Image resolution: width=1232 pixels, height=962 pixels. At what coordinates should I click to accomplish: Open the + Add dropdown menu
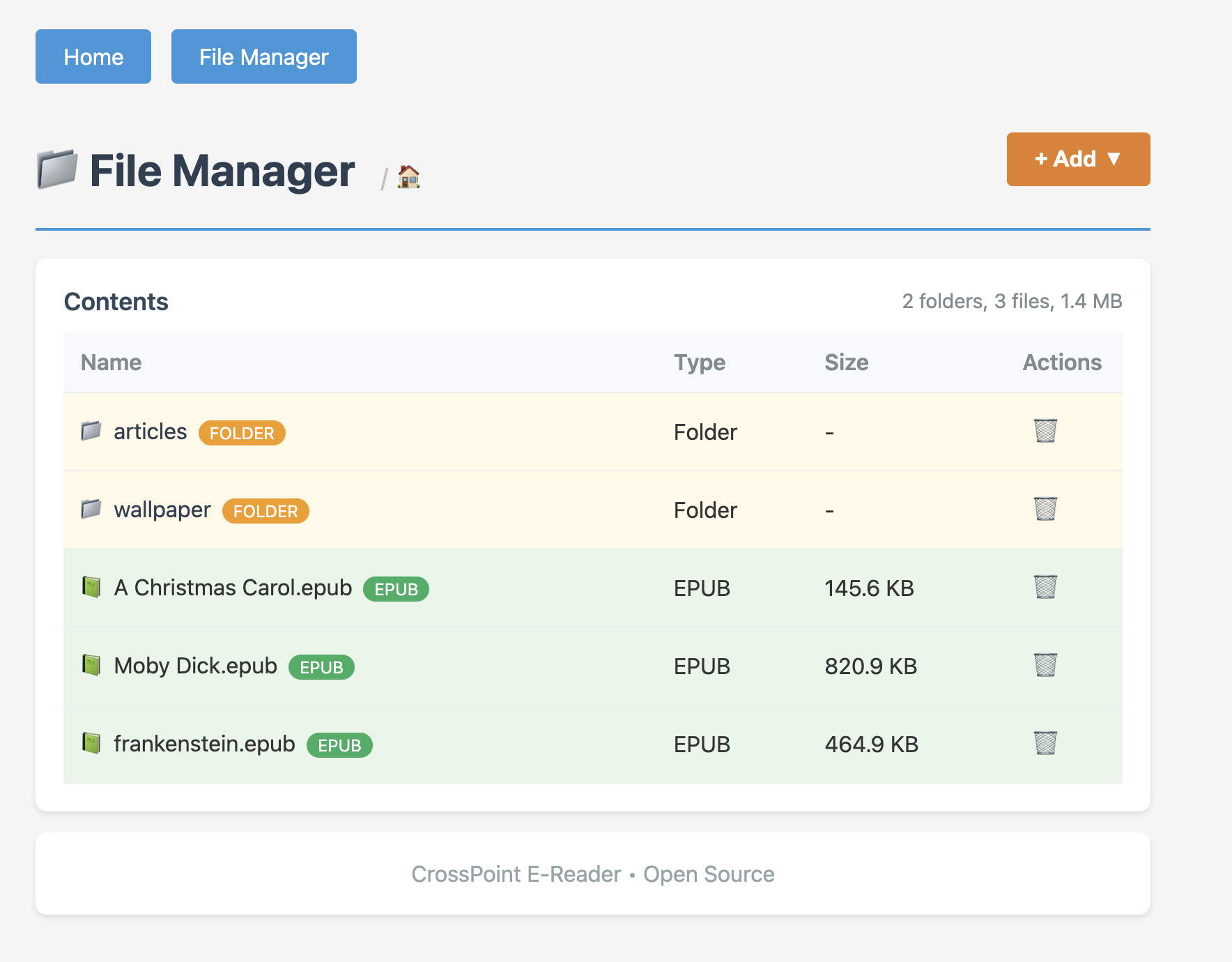click(1077, 160)
